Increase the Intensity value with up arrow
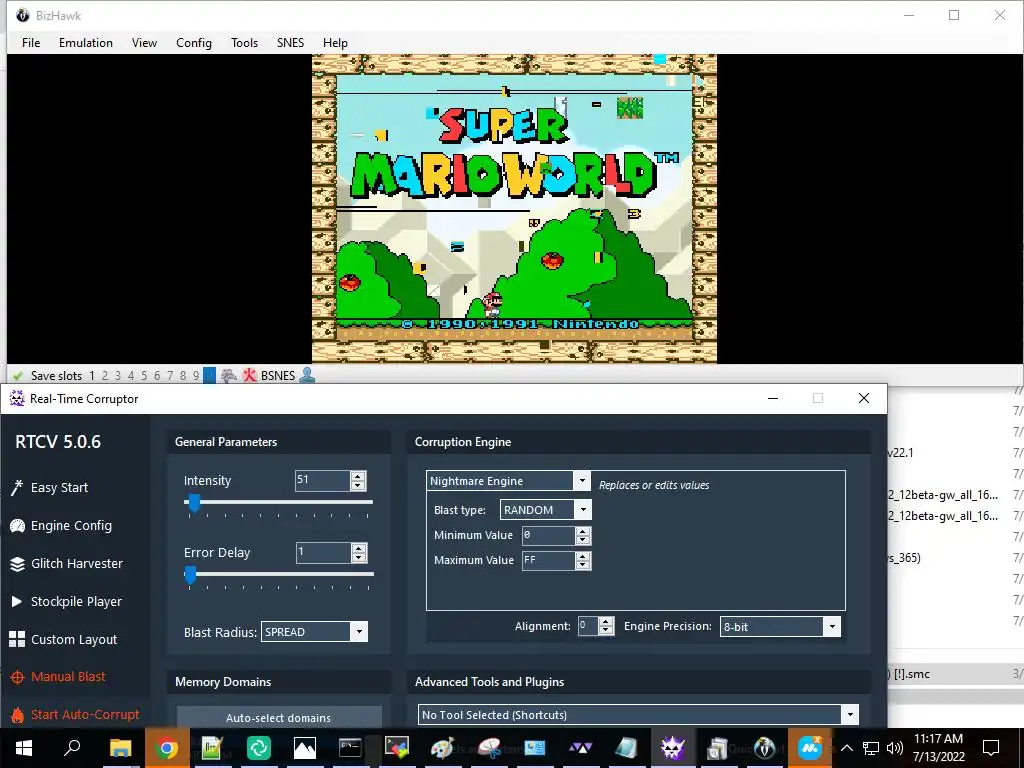 tap(357, 476)
